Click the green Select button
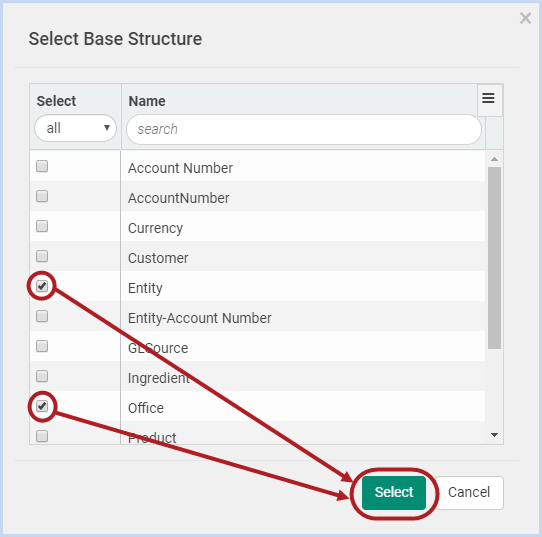Screen dimensions: 542x537 [394, 492]
